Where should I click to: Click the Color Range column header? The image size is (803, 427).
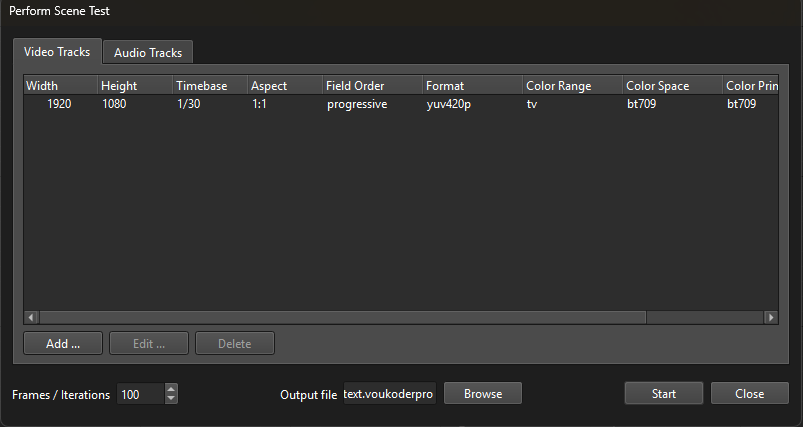click(x=572, y=86)
